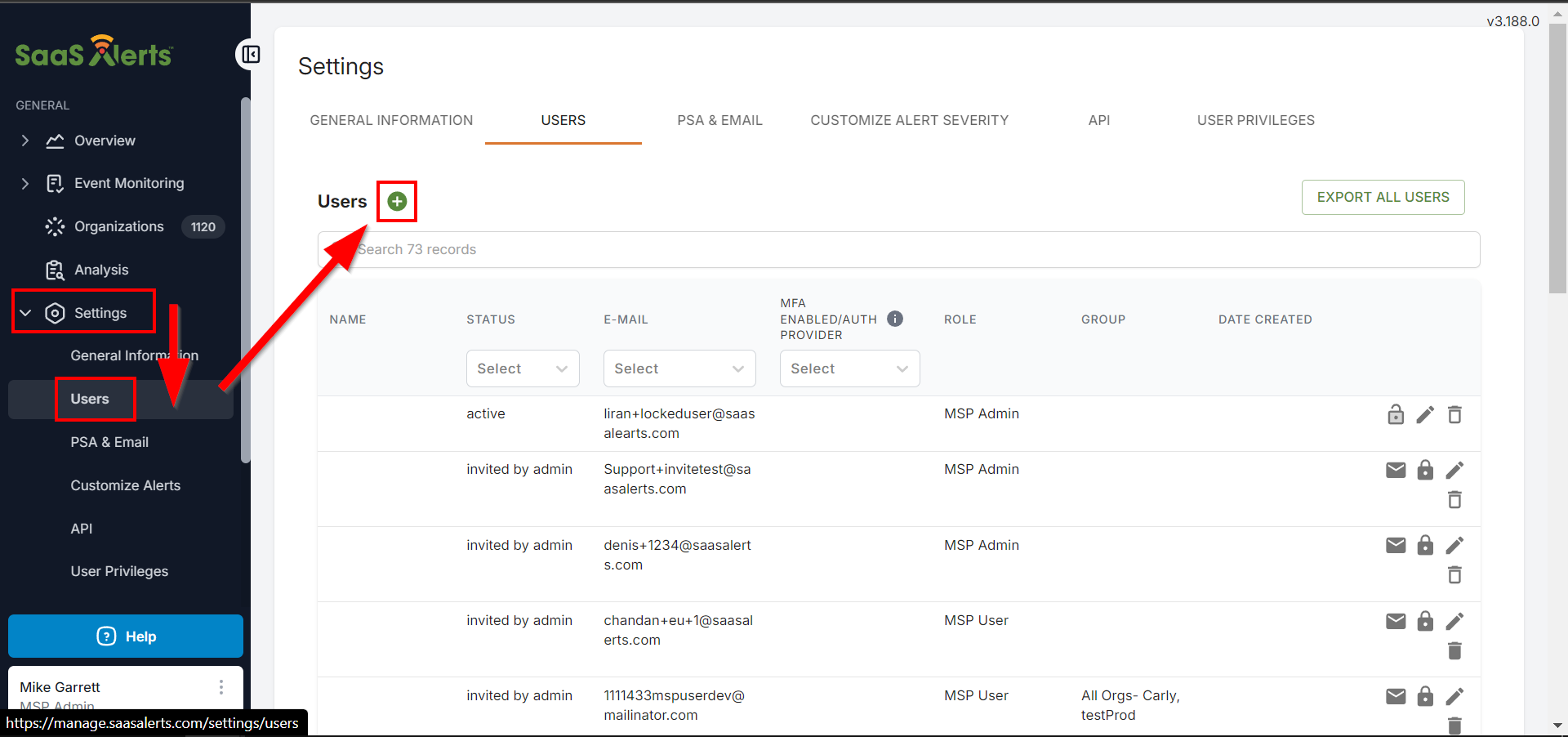Edit the liran+lockeduser account with the pencil icon
The width and height of the screenshot is (1568, 737).
[1425, 415]
